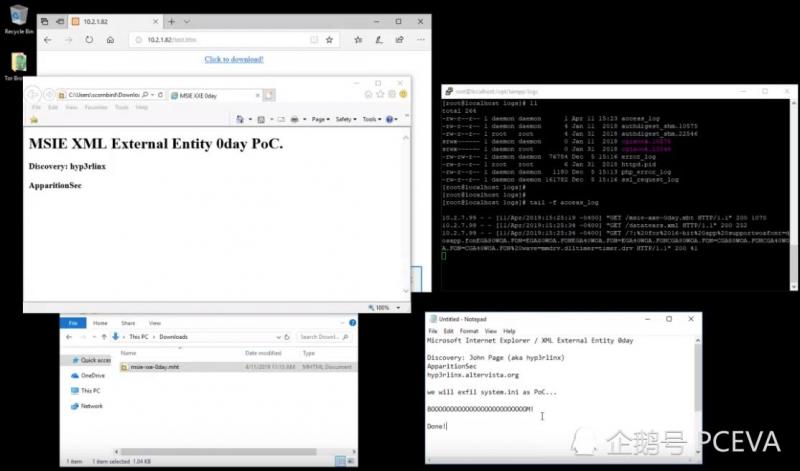Go back in the Edge browser

tap(48, 40)
